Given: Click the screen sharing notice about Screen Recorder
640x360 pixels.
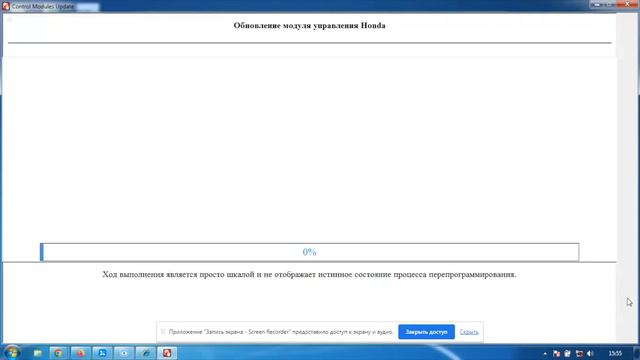Looking at the screenshot, I should pos(281,332).
